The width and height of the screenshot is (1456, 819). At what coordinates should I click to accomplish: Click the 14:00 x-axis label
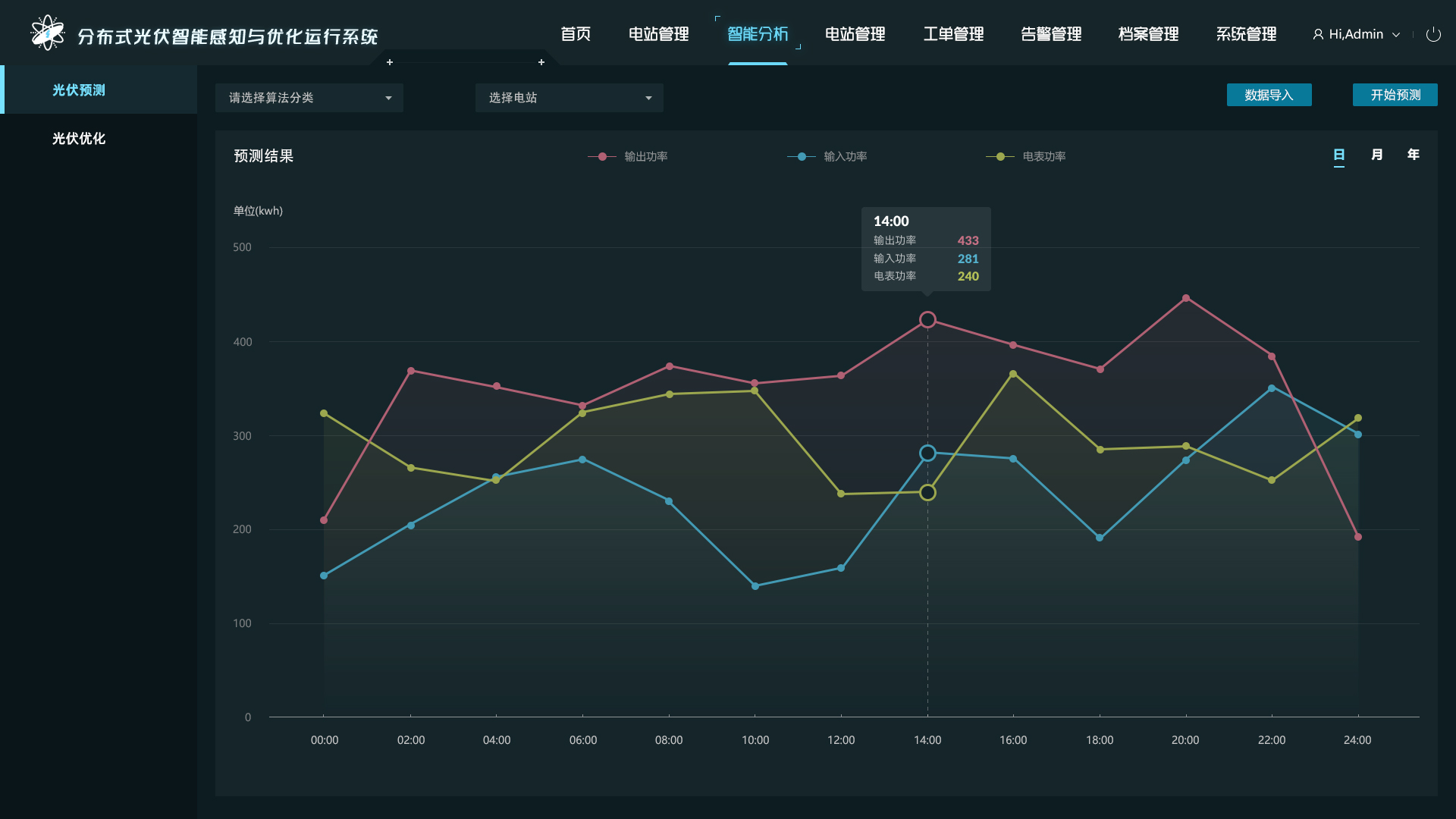[927, 740]
